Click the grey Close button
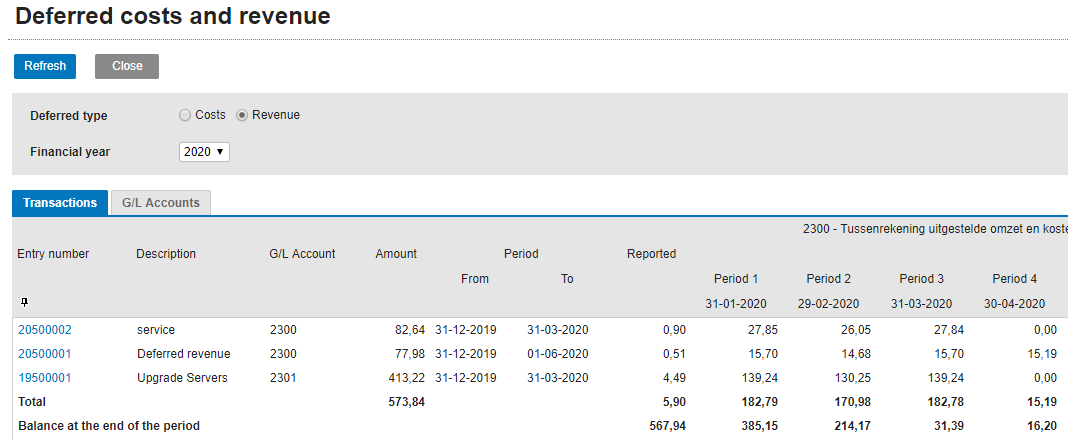The width and height of the screenshot is (1068, 440). click(x=127, y=66)
